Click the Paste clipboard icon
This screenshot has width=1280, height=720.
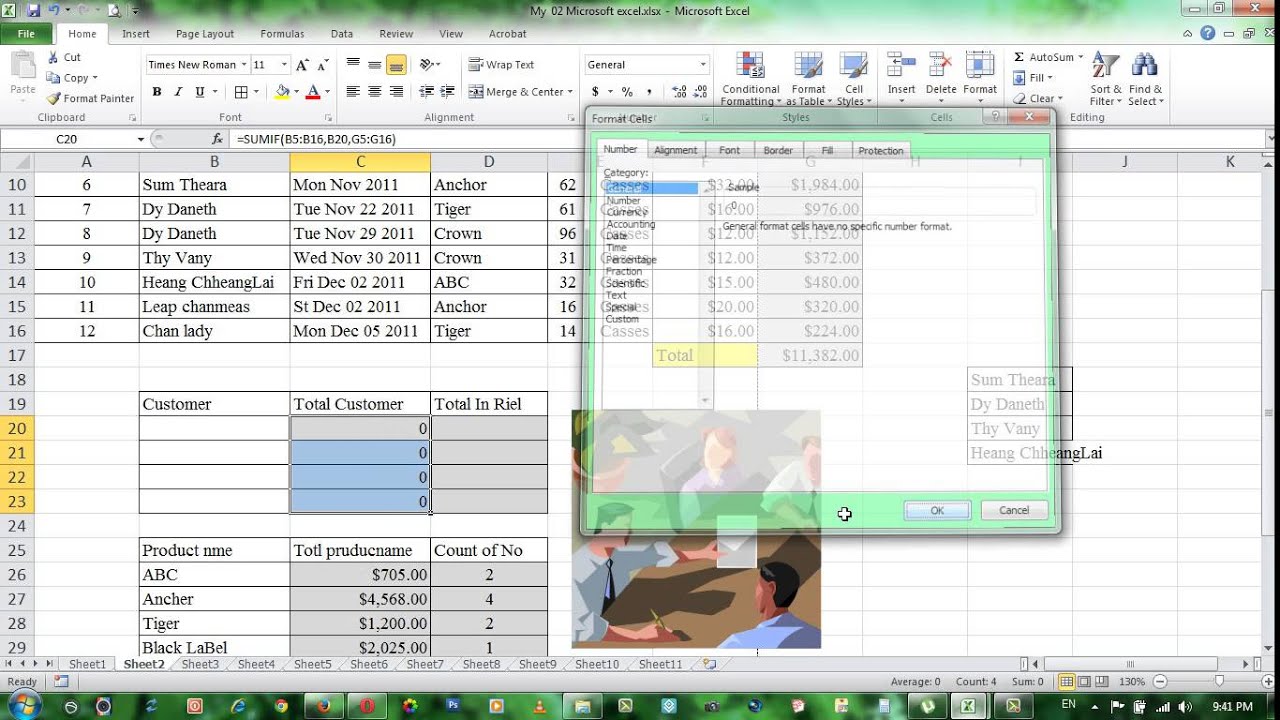22,65
